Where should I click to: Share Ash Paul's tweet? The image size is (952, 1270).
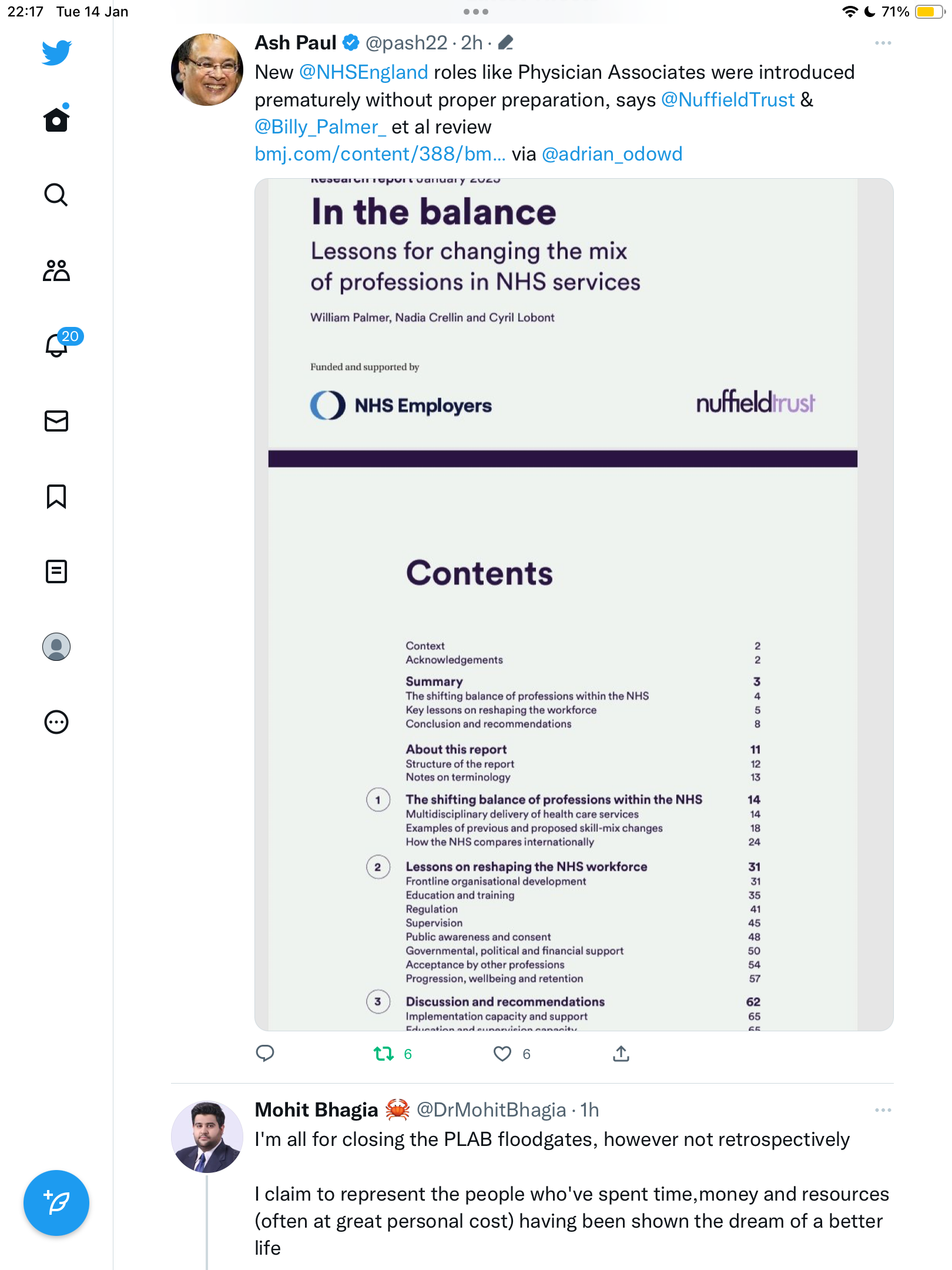coord(621,1054)
